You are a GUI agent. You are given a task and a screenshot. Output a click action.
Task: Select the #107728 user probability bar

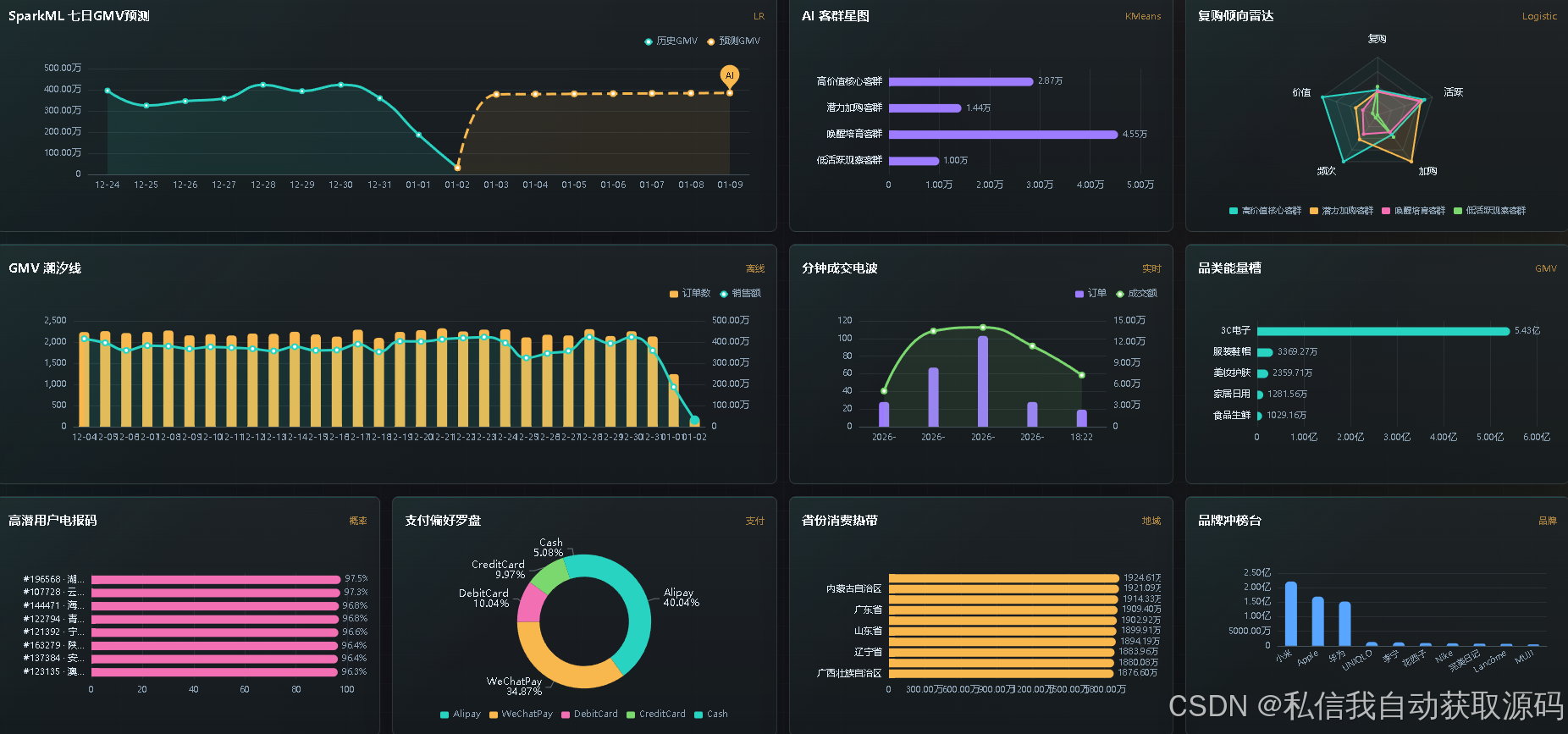(x=216, y=593)
